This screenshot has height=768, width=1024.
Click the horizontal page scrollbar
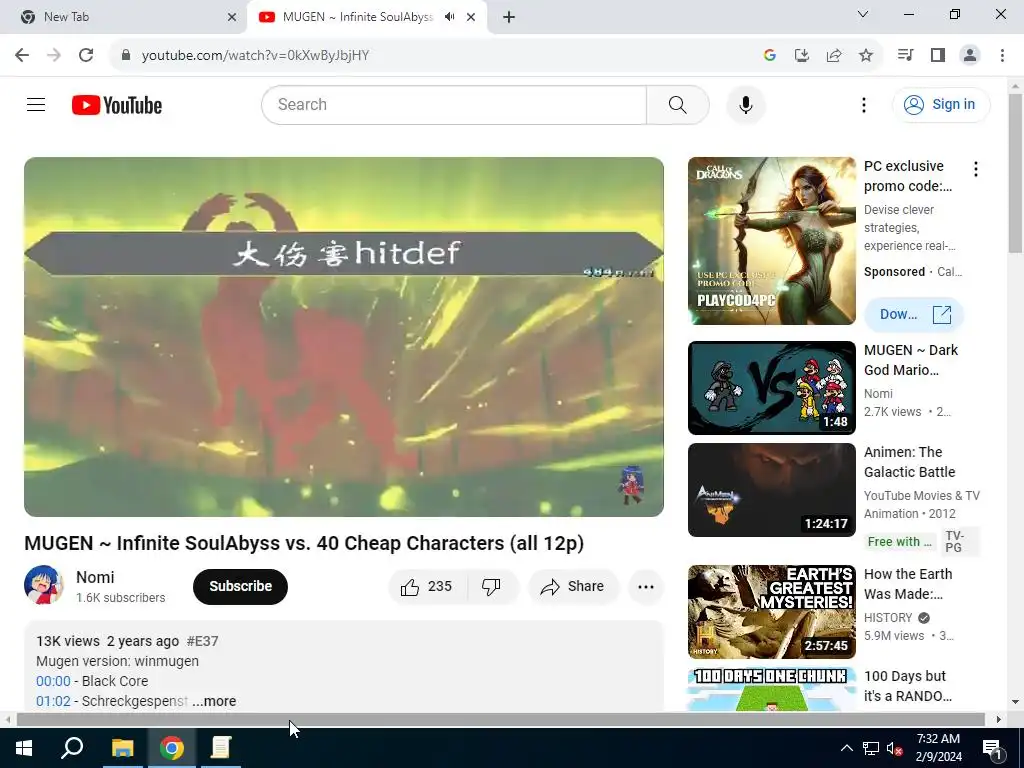pos(500,719)
